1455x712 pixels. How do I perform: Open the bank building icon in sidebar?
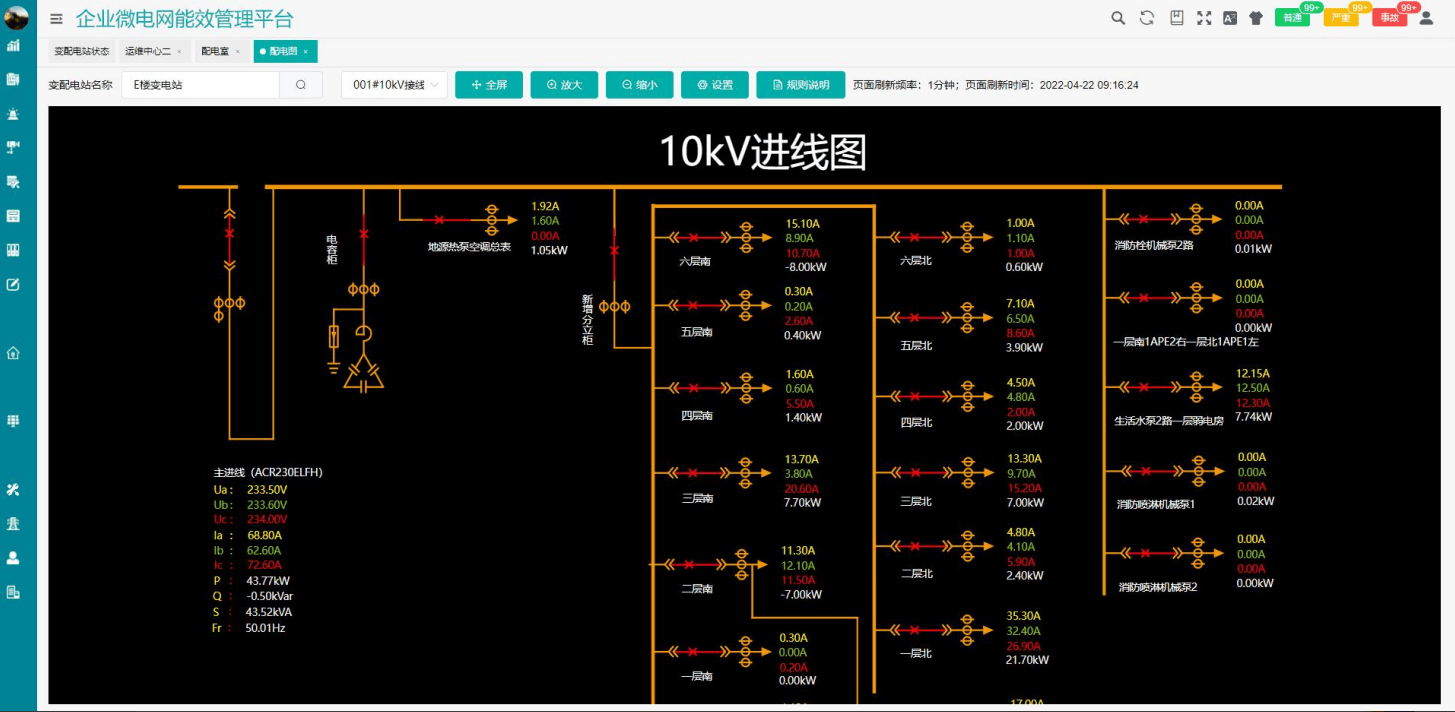13,523
